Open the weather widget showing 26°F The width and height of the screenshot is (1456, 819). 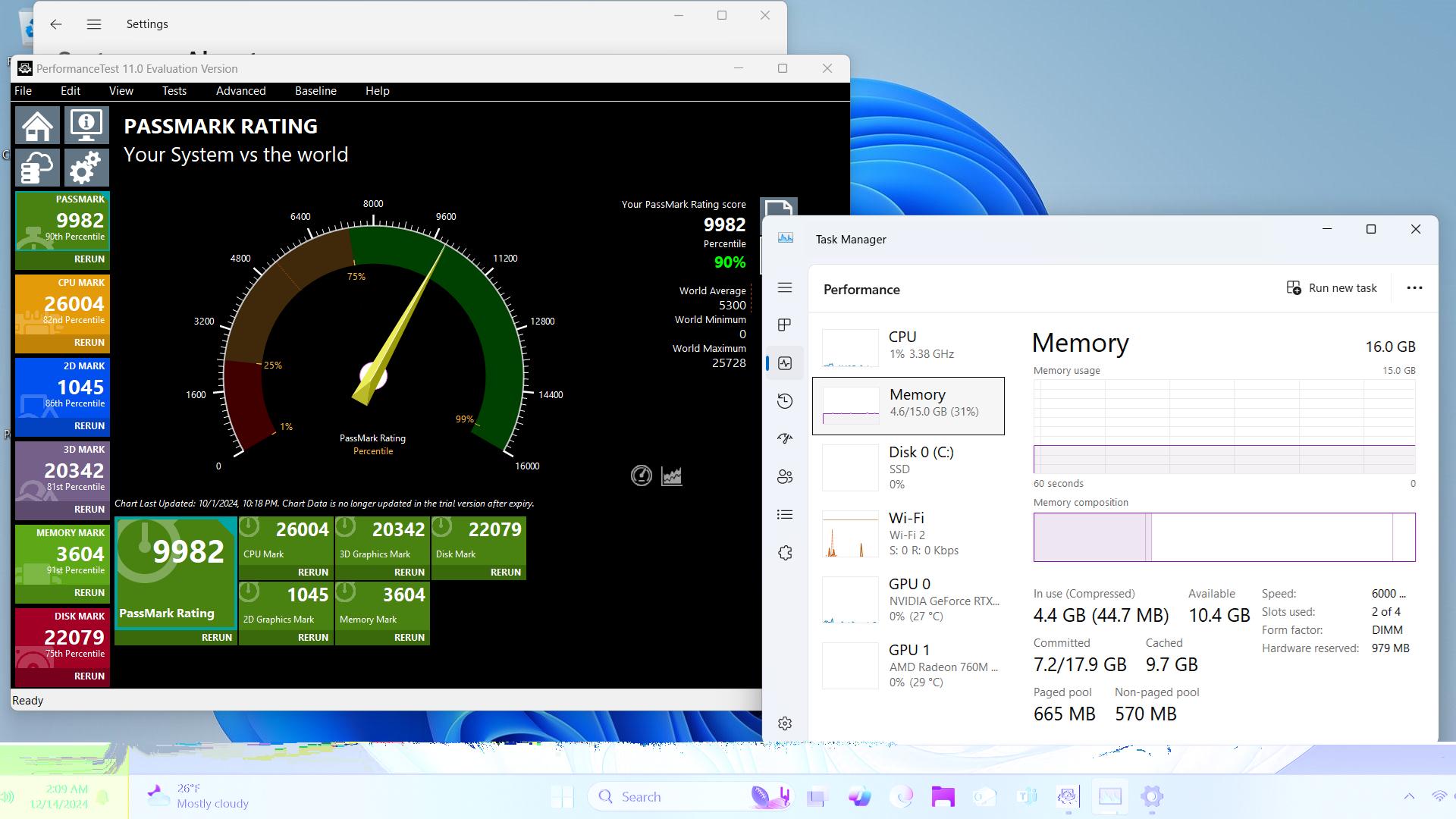coord(199,796)
